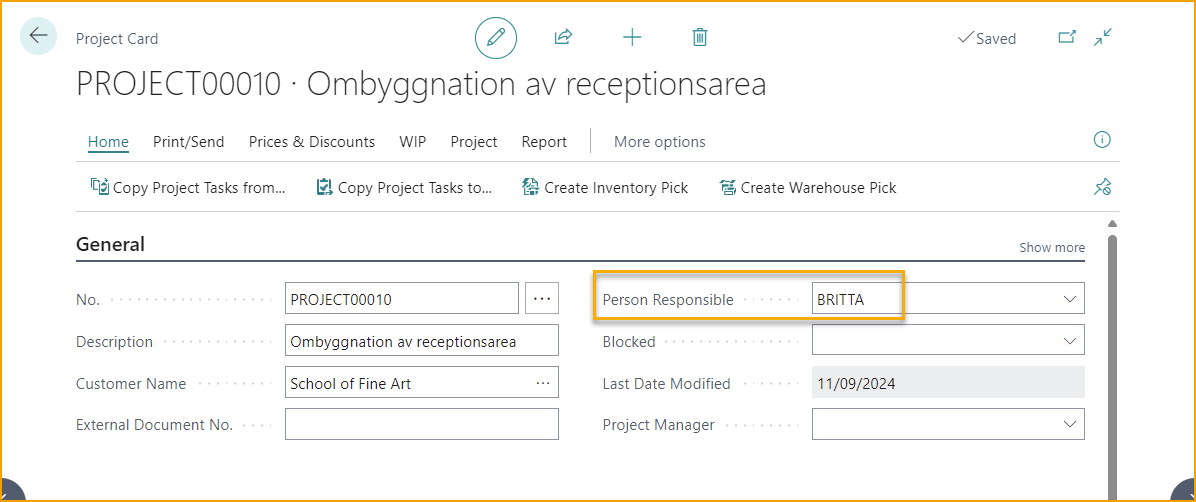This screenshot has height=502, width=1196.
Task: Click the plus icon to create new
Action: tap(632, 38)
